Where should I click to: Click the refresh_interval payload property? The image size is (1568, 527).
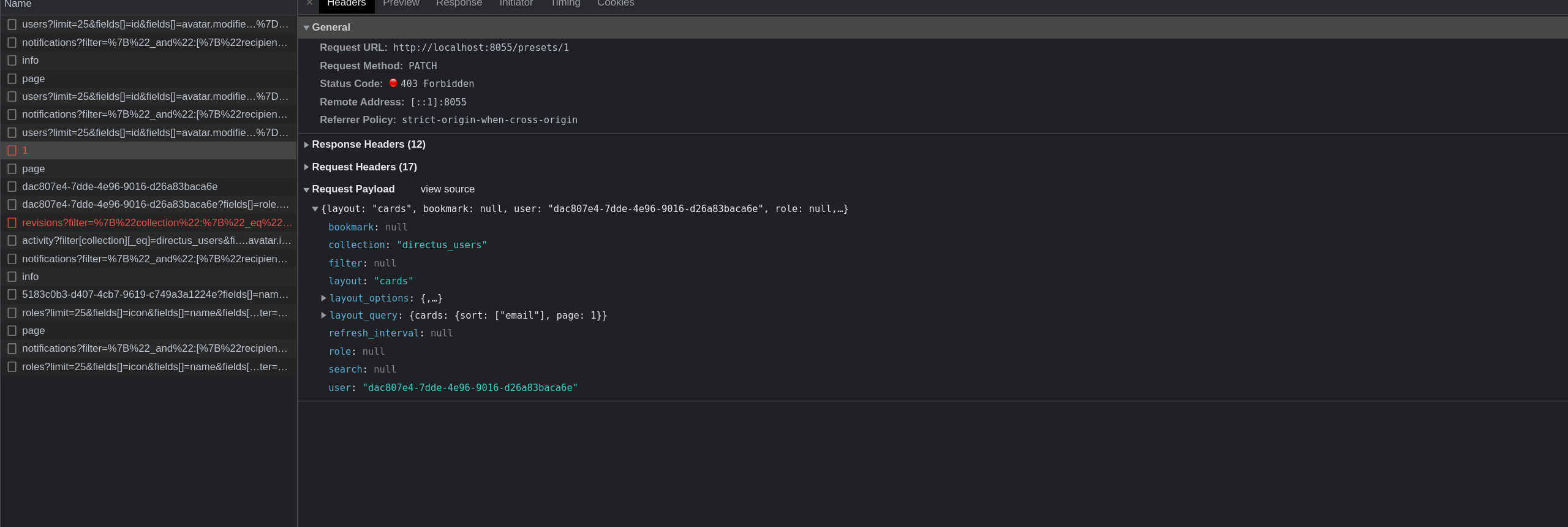[391, 333]
